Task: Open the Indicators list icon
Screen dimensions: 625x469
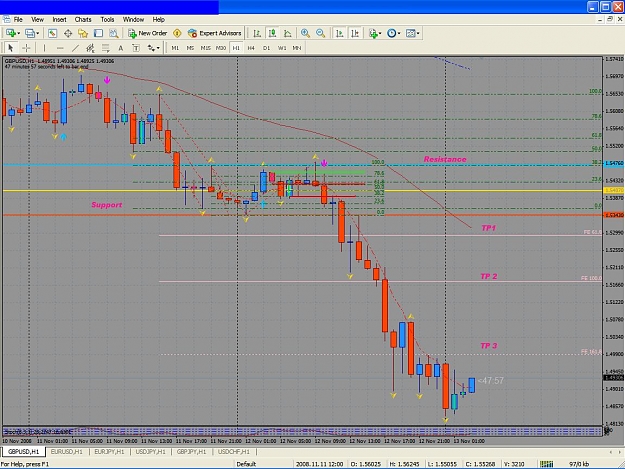Action: (x=373, y=33)
